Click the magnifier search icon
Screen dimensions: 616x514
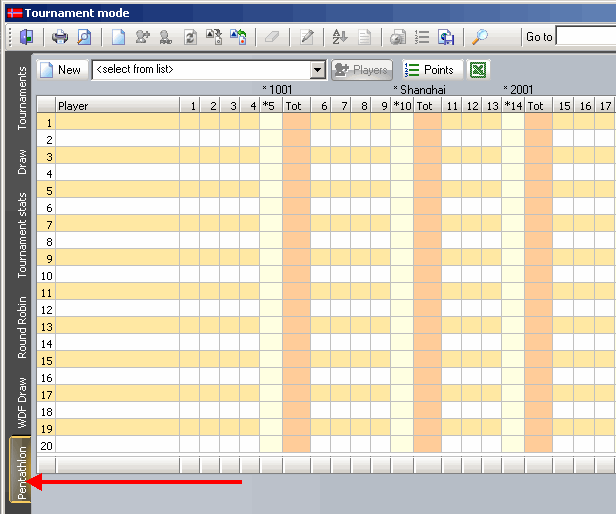tap(481, 37)
